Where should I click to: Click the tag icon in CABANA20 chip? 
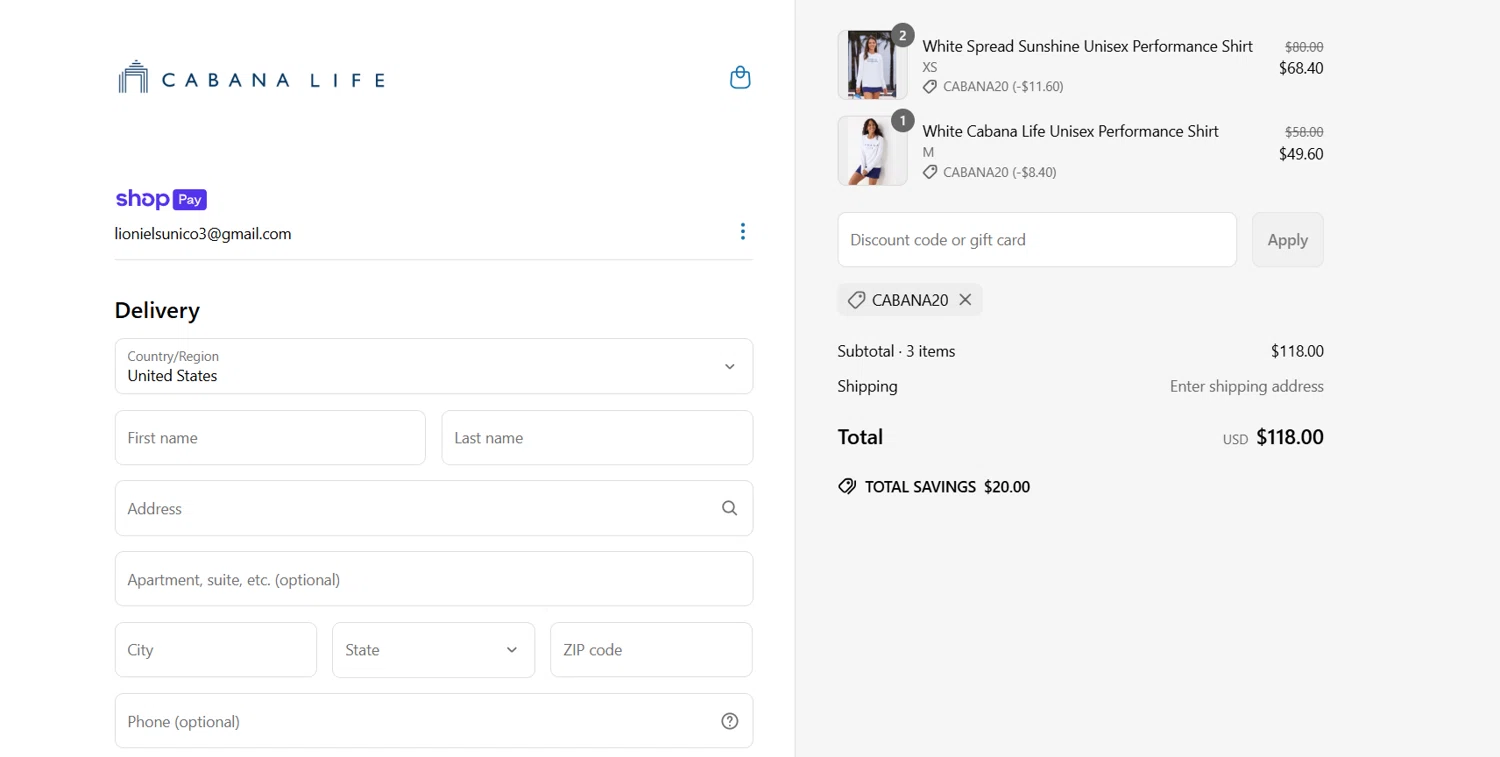click(856, 300)
